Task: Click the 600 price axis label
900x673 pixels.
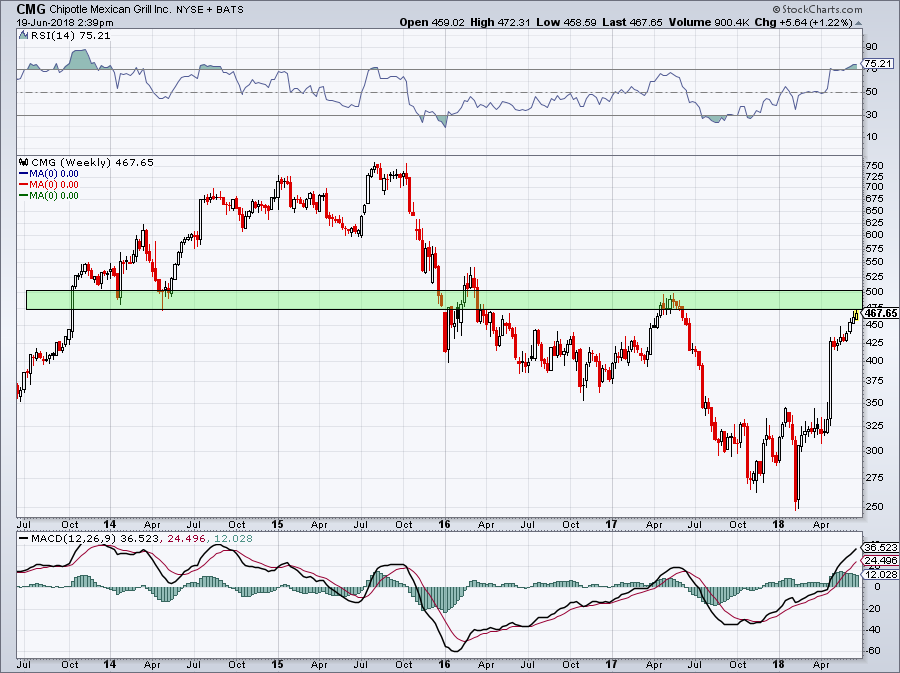Action: point(874,235)
